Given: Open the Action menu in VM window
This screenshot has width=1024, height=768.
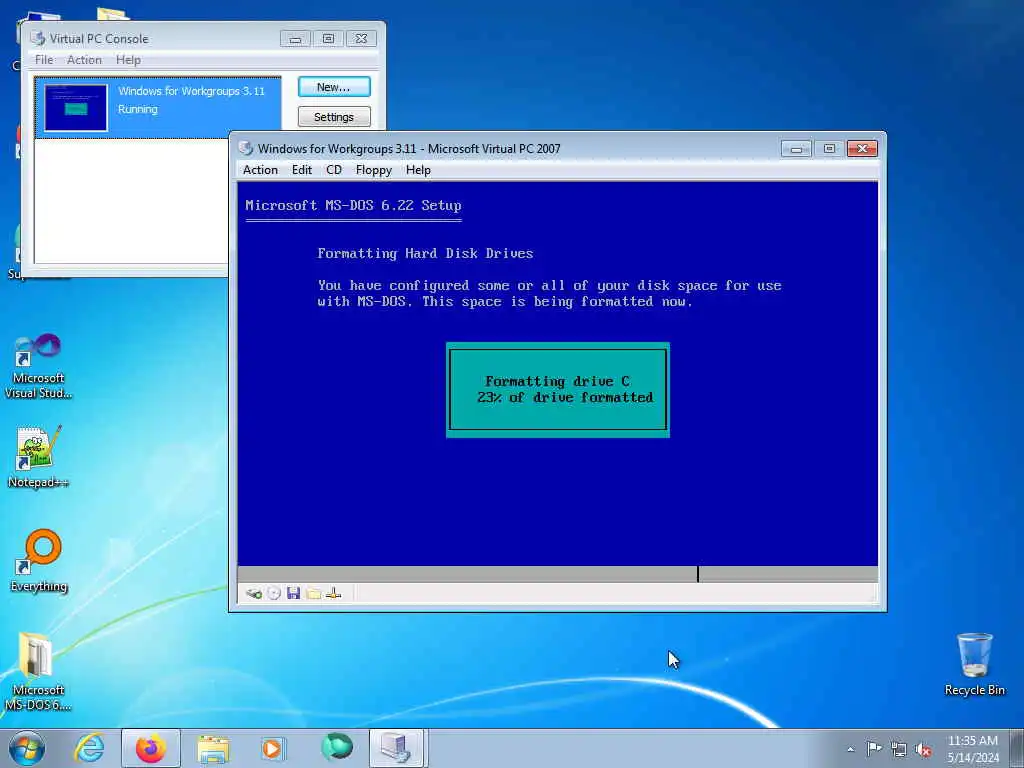Looking at the screenshot, I should [x=260, y=170].
